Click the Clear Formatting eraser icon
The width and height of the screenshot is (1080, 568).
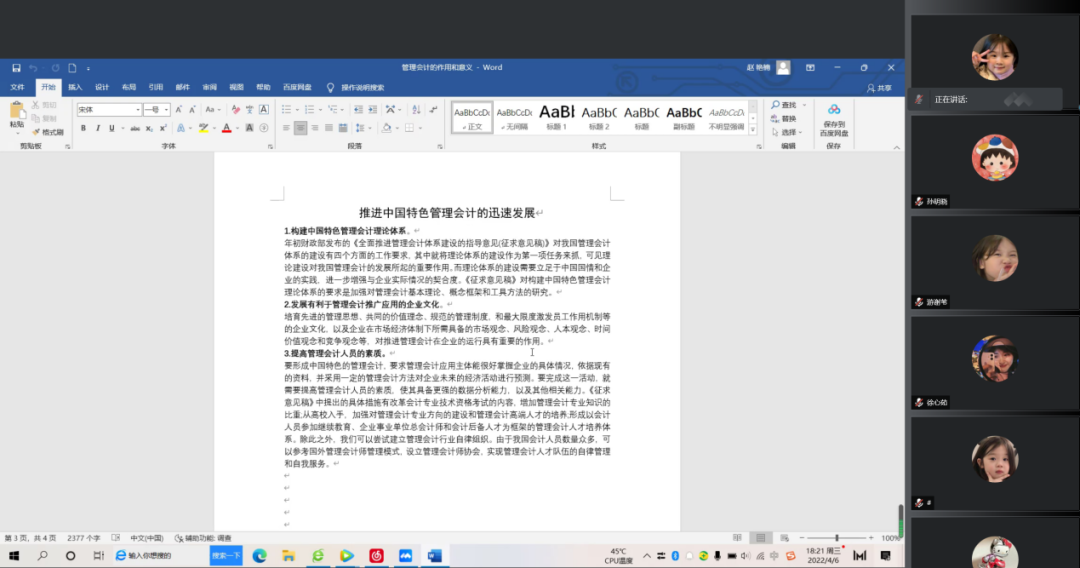coord(236,109)
